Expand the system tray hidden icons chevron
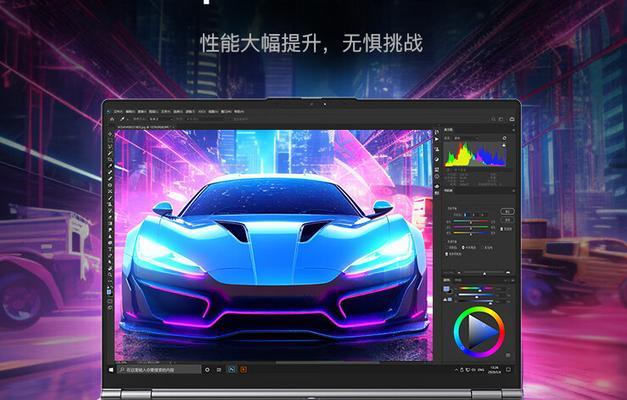The image size is (627, 400). (x=457, y=370)
